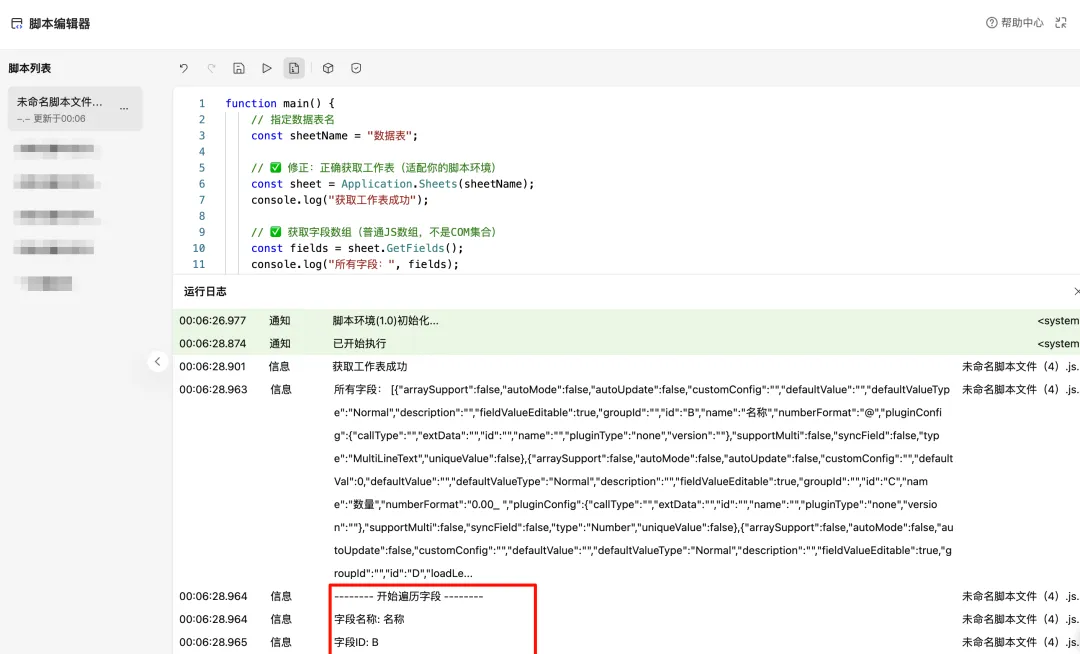Click the redo arrow icon
Image resolution: width=1080 pixels, height=654 pixels.
(x=211, y=68)
